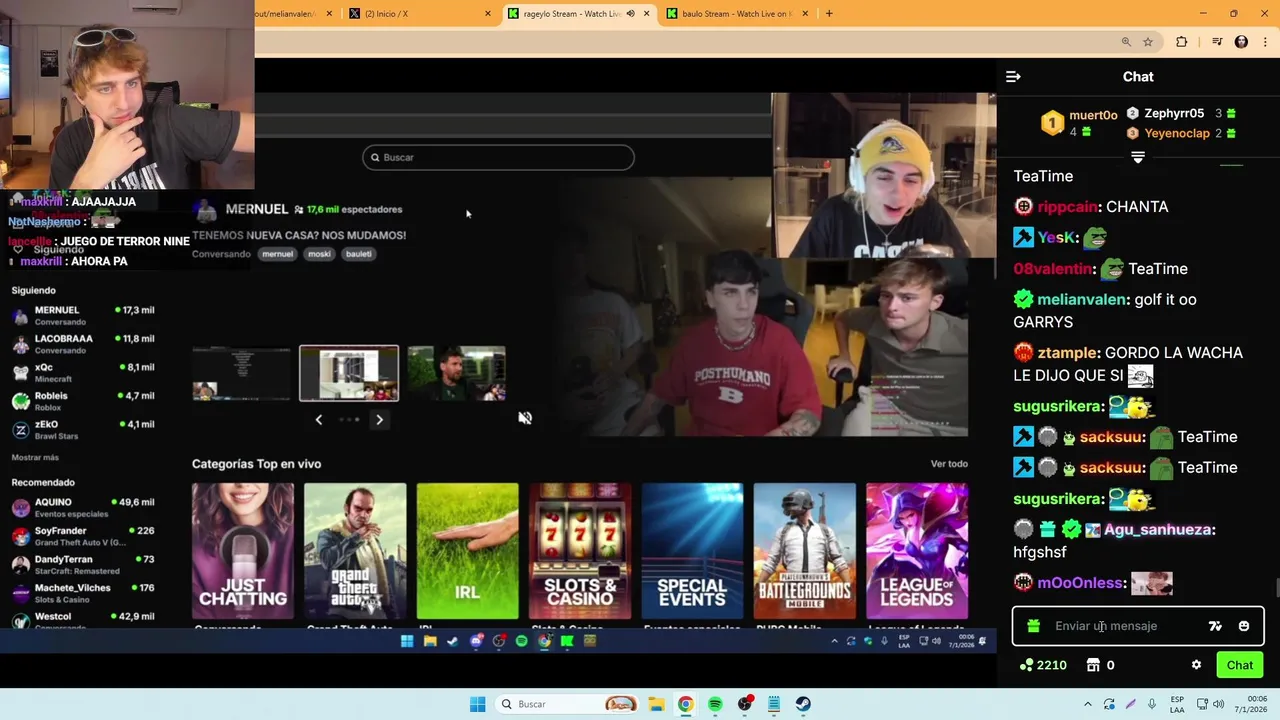Expand the gift leaderboard arrow
1280x720 pixels.
click(1137, 157)
